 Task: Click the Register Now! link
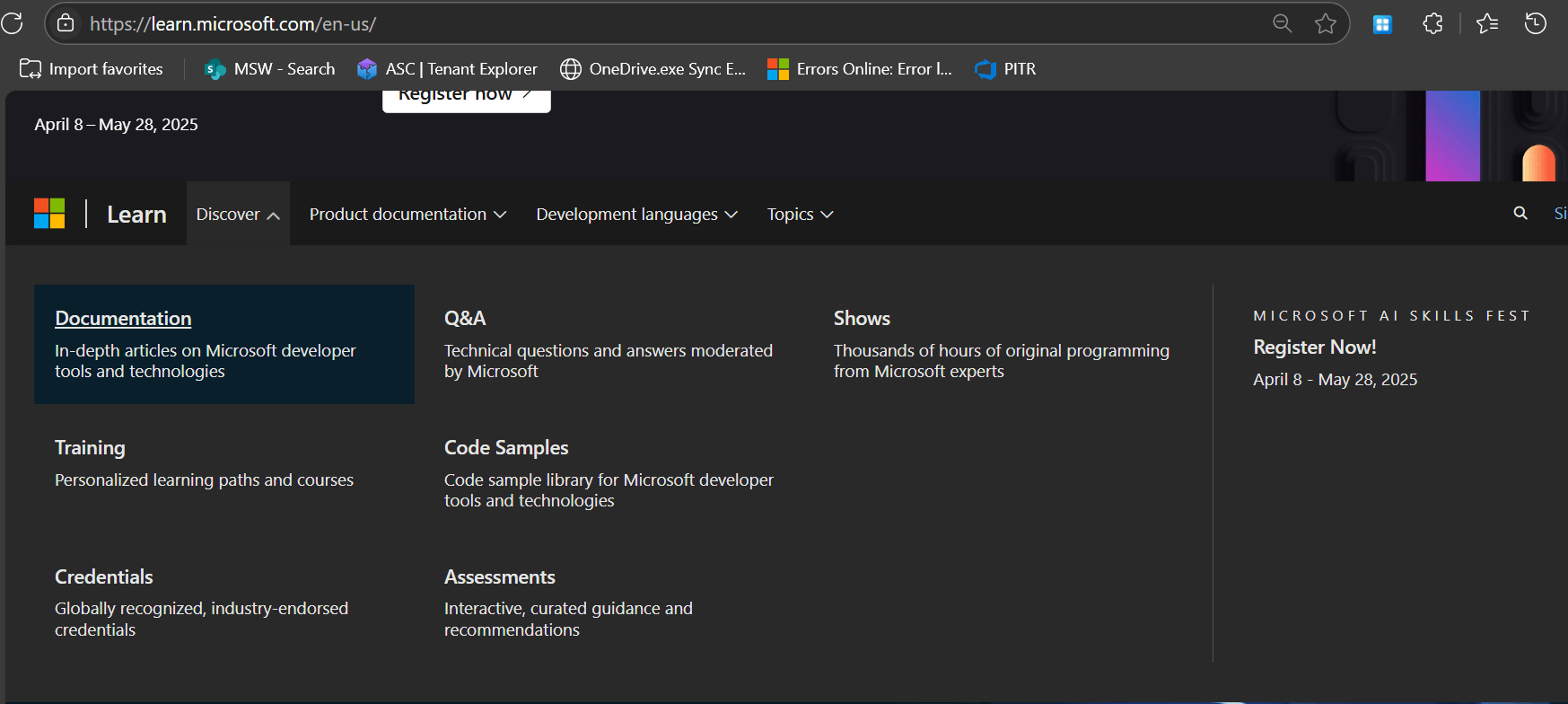(x=1315, y=348)
